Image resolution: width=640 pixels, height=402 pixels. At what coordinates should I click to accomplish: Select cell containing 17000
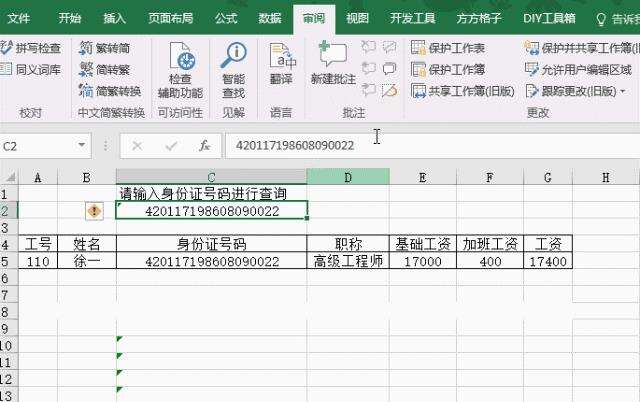[423, 261]
